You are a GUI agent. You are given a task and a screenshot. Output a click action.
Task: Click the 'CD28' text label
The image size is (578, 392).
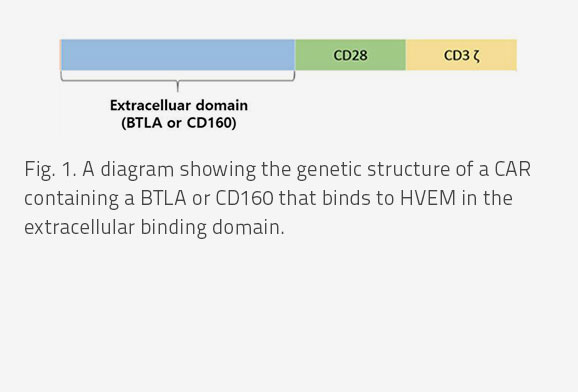click(x=350, y=55)
